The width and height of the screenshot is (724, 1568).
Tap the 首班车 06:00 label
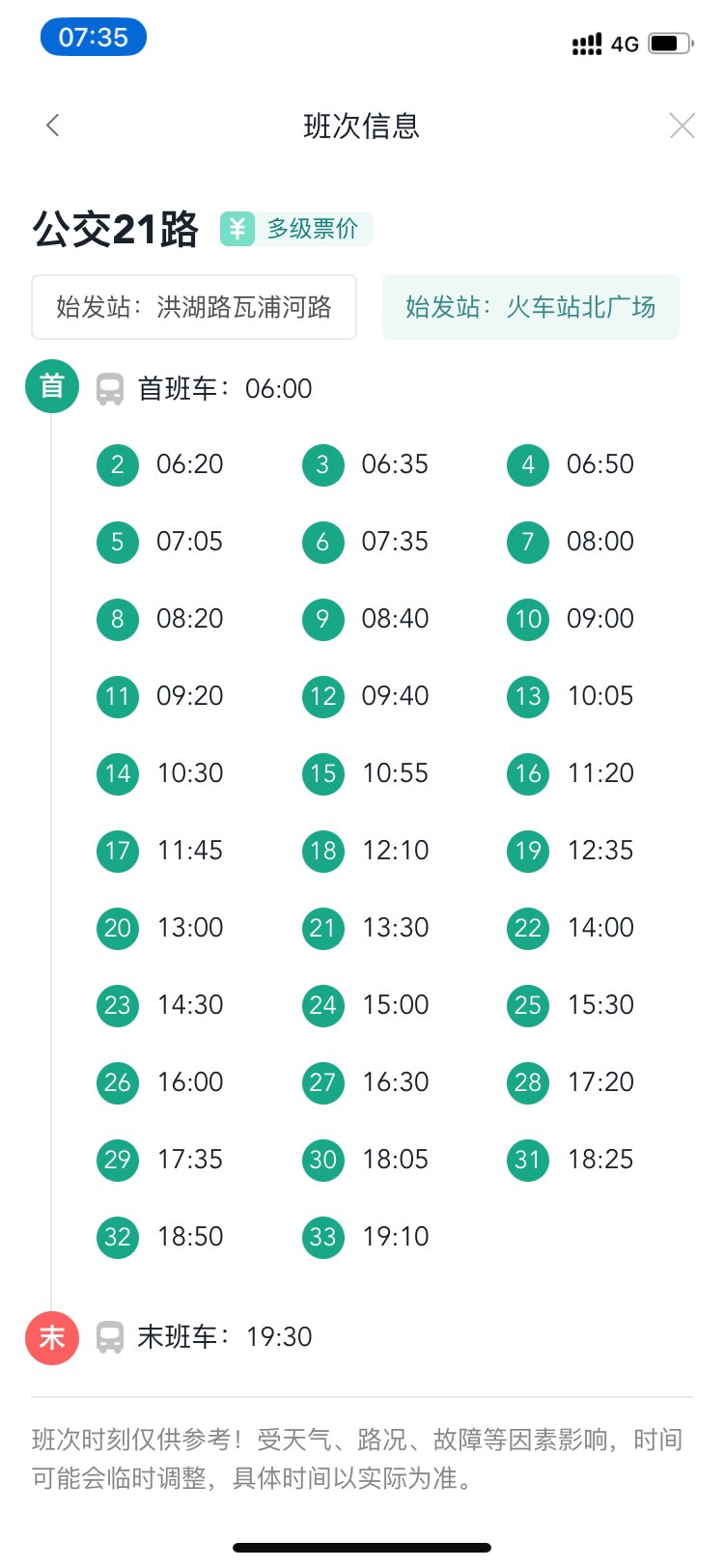coord(225,389)
